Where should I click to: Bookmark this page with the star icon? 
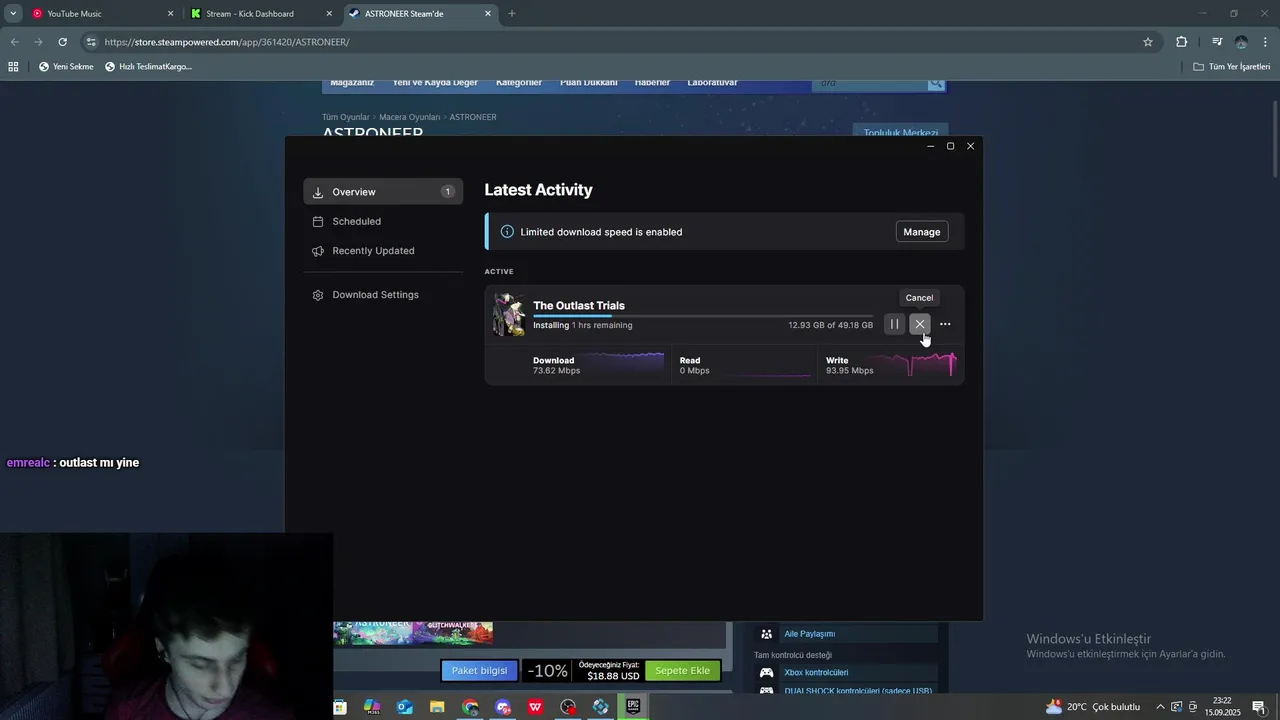[1148, 42]
